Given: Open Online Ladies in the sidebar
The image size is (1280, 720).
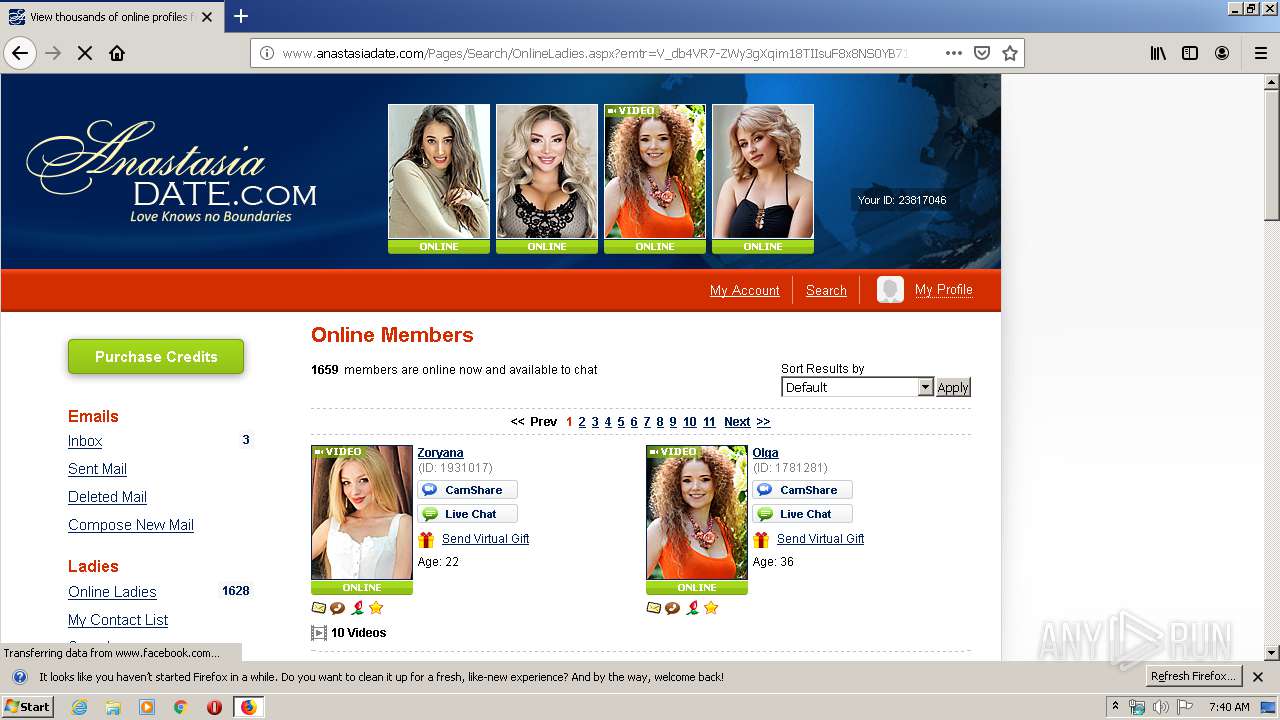Looking at the screenshot, I should coord(112,592).
